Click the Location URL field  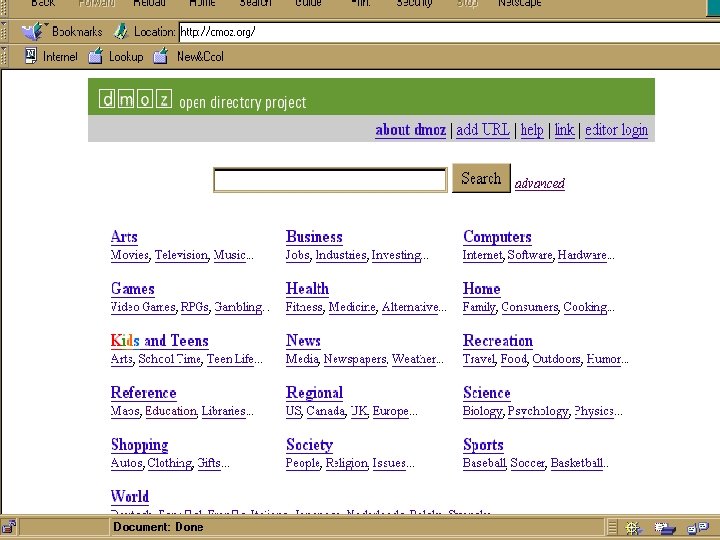tap(449, 32)
